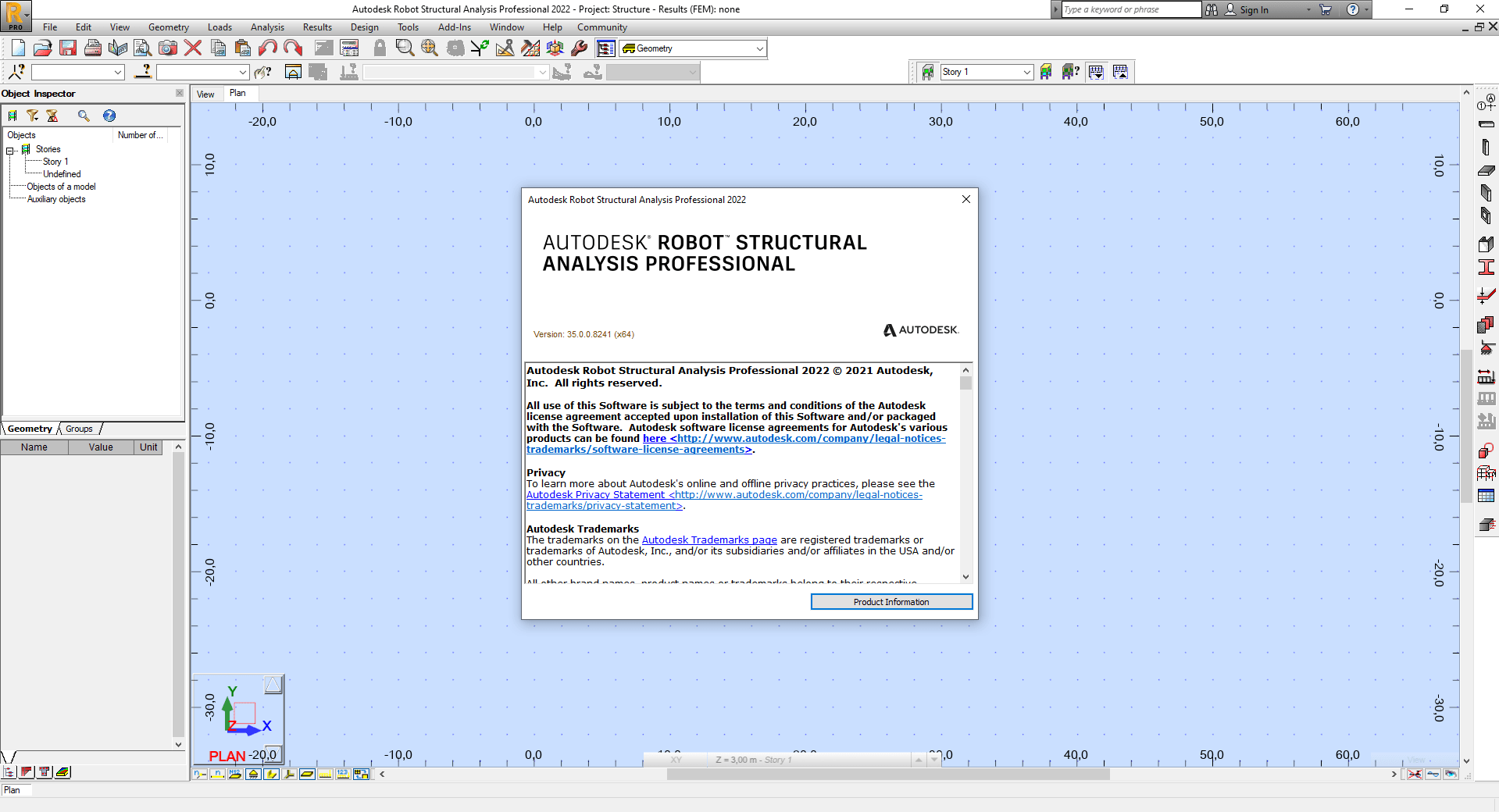Open the bar selection combo box
1499x812 pixels.
[202, 72]
